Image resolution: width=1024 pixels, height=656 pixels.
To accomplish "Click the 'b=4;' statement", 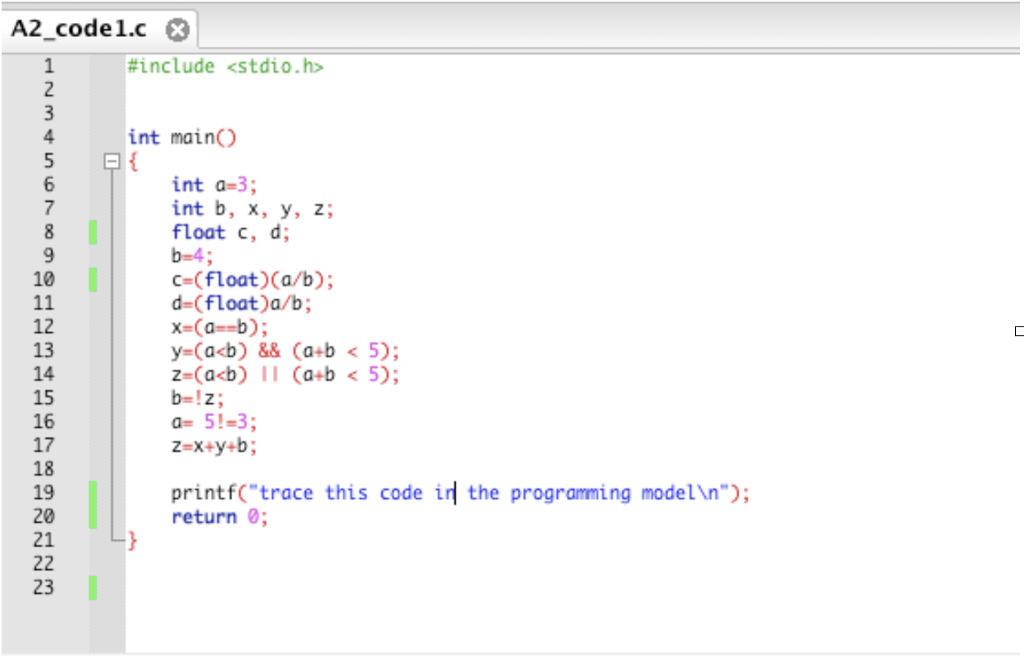I will (x=192, y=256).
